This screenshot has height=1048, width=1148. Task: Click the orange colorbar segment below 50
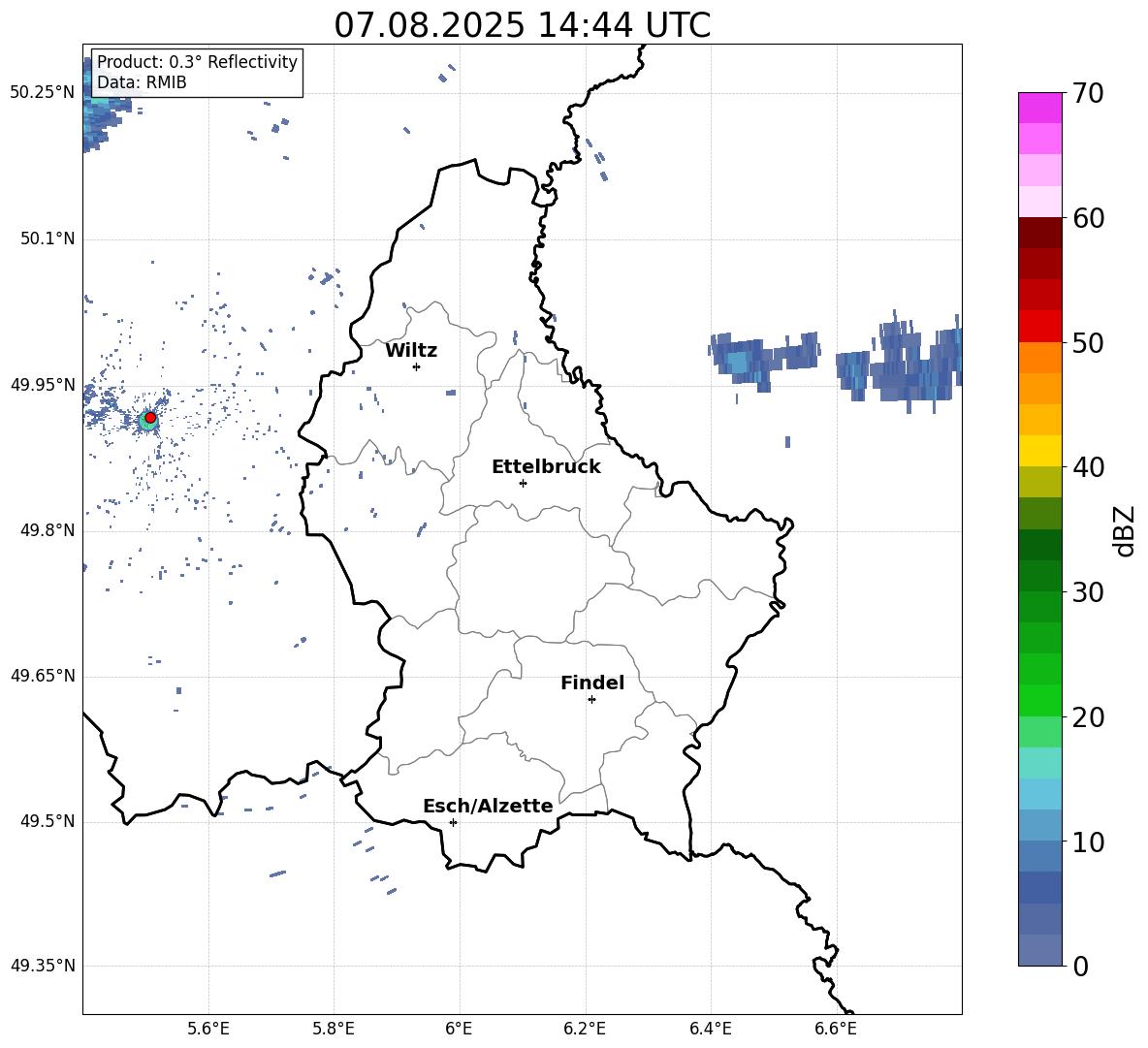[x=1039, y=357]
